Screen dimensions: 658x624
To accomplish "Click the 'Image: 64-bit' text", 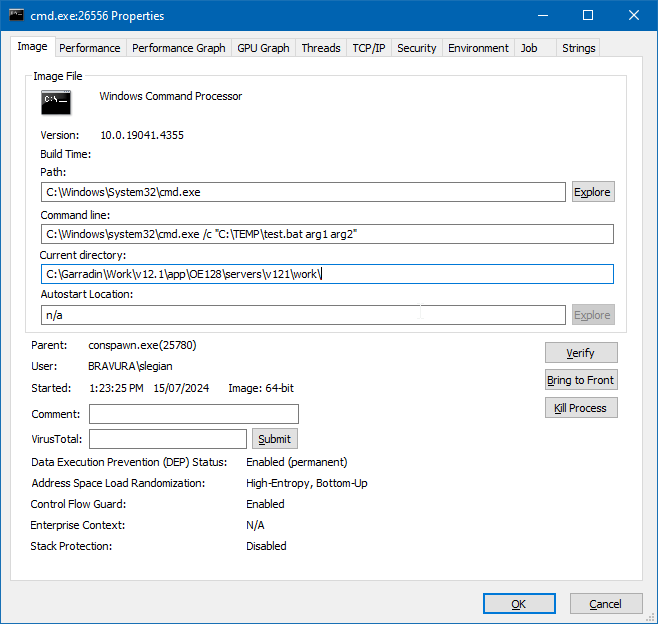I will [261, 388].
